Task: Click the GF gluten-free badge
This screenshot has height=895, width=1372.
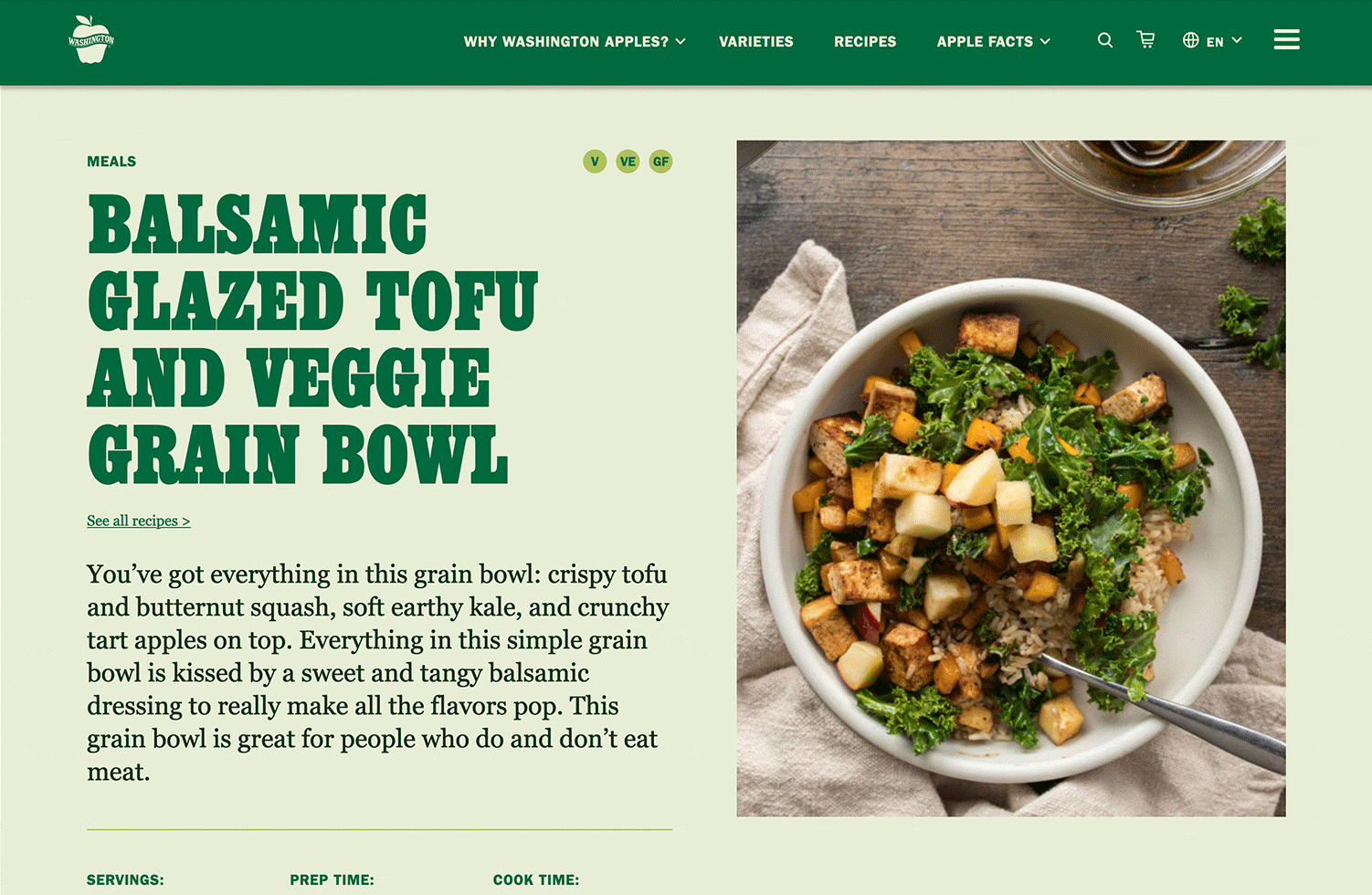Action: tap(660, 162)
